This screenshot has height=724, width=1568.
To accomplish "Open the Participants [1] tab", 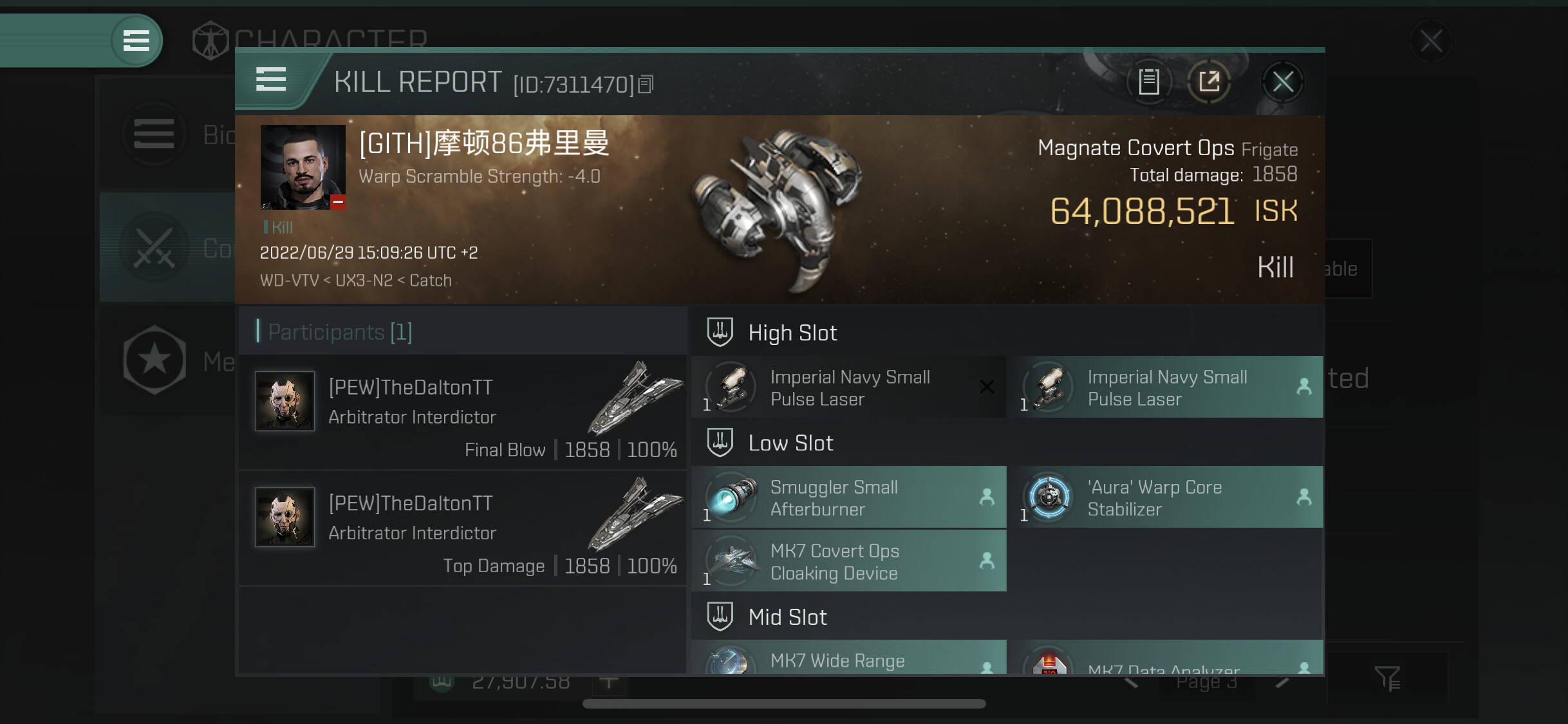I will 339,331.
